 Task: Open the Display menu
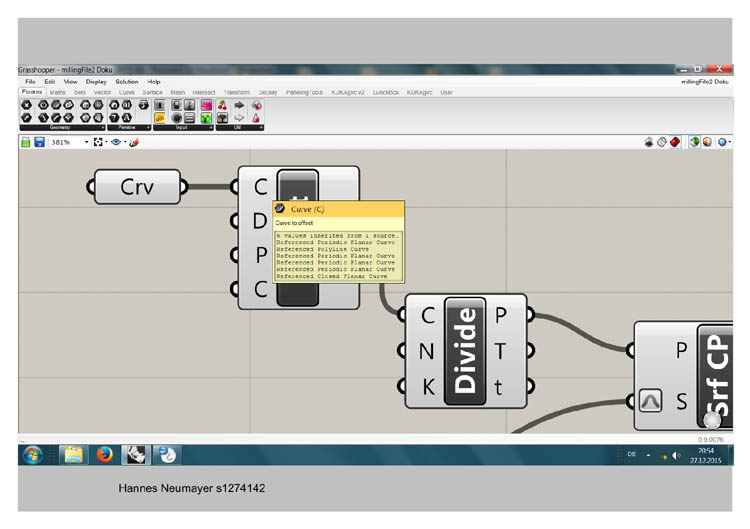[96, 82]
